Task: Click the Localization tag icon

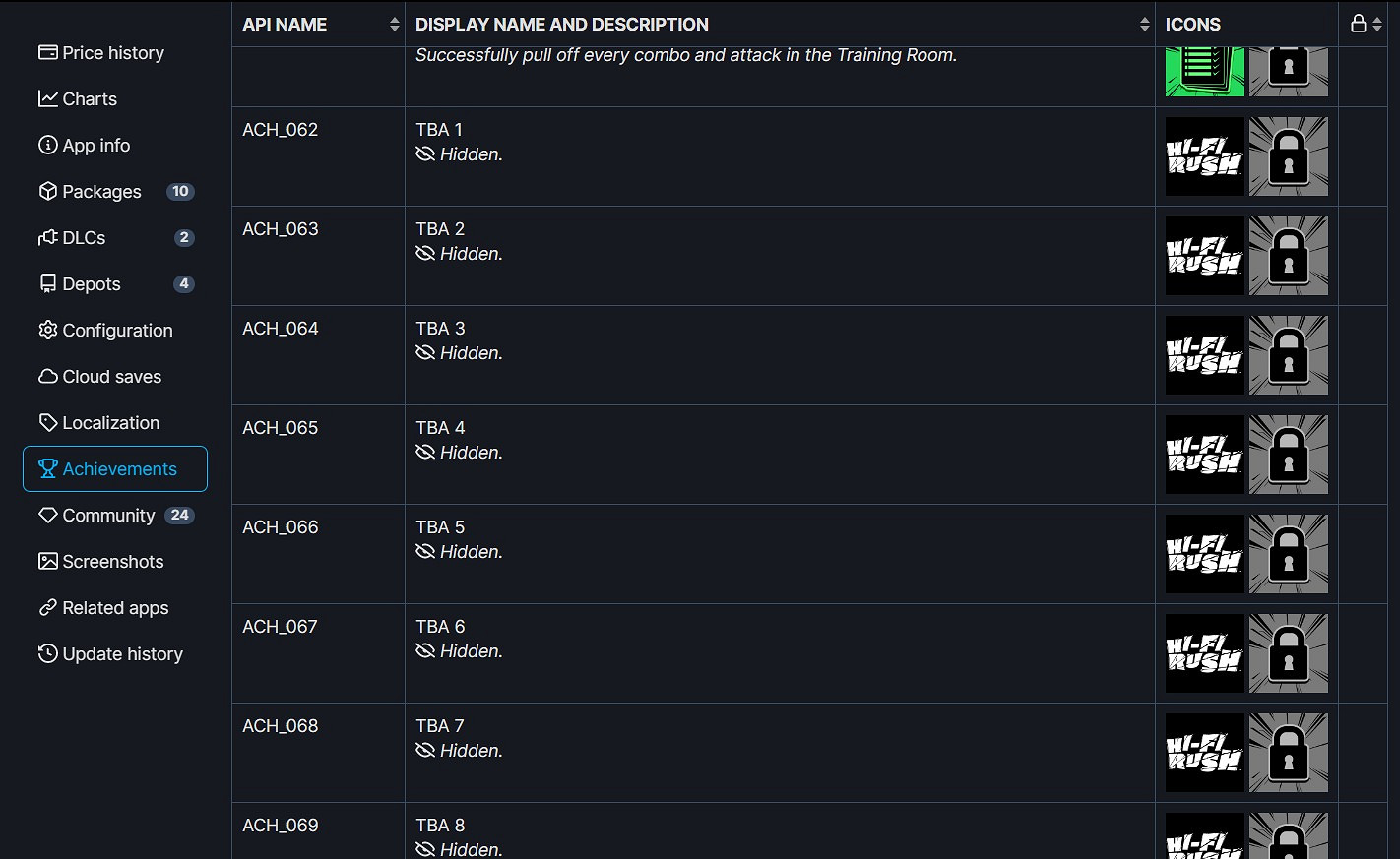Action: point(47,423)
